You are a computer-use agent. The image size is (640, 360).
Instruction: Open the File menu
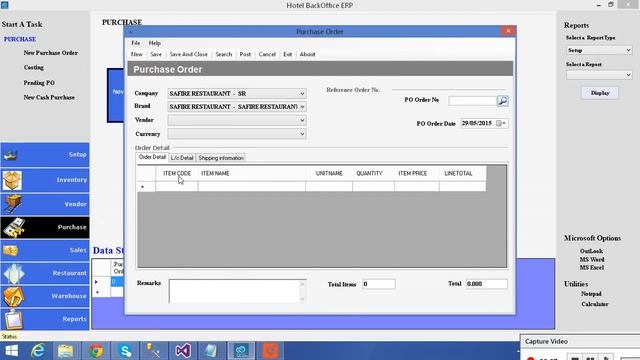click(x=136, y=43)
